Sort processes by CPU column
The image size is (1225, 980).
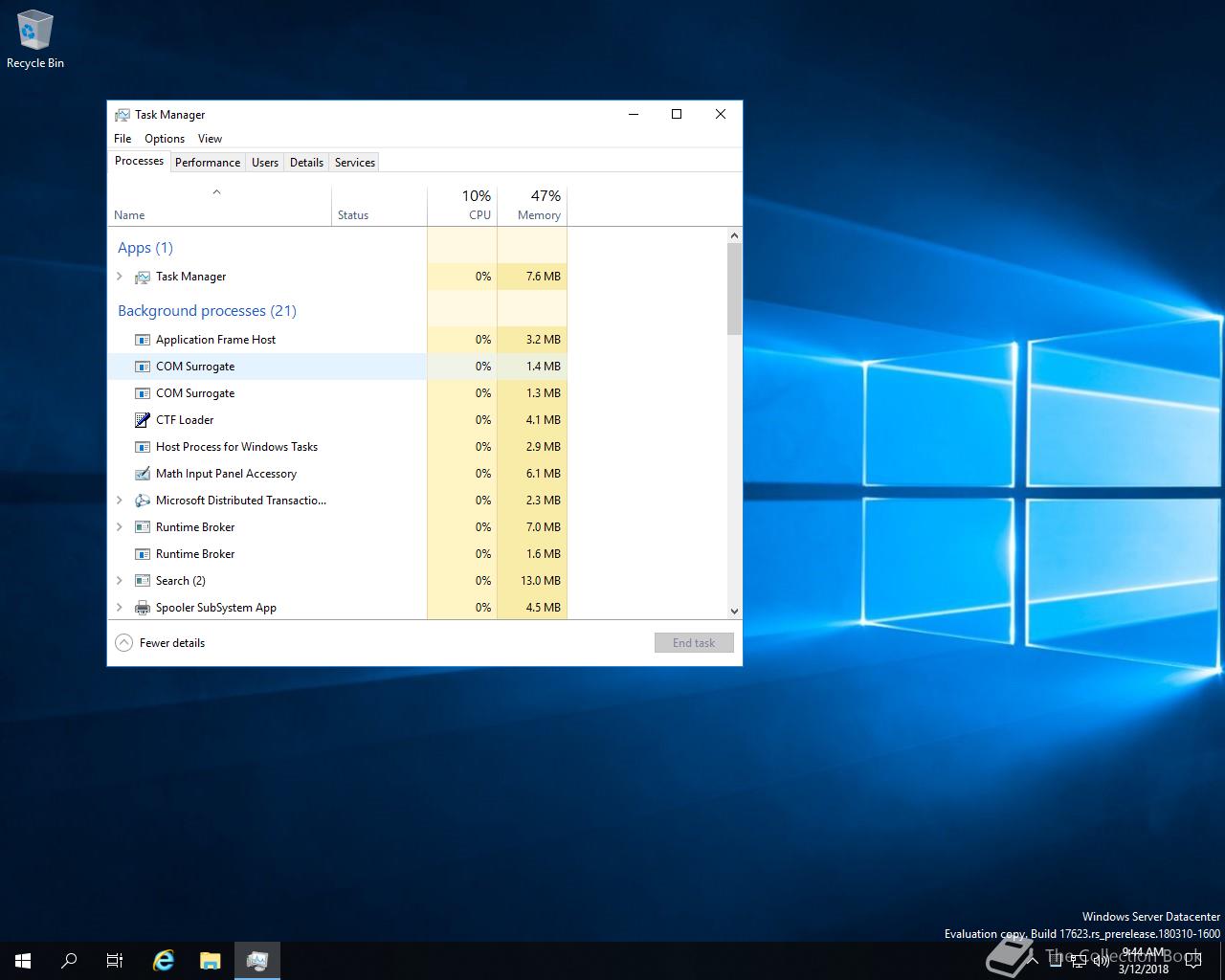(462, 206)
